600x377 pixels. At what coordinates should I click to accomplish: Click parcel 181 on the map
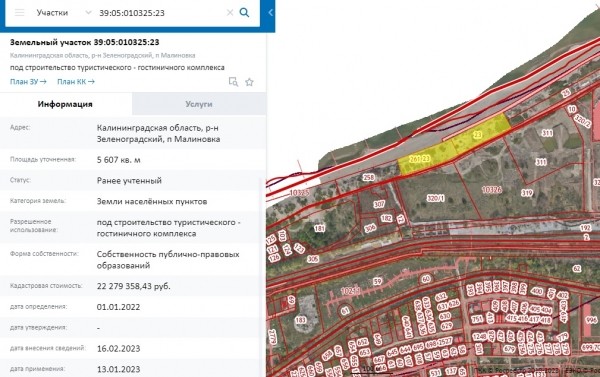pyautogui.click(x=320, y=228)
